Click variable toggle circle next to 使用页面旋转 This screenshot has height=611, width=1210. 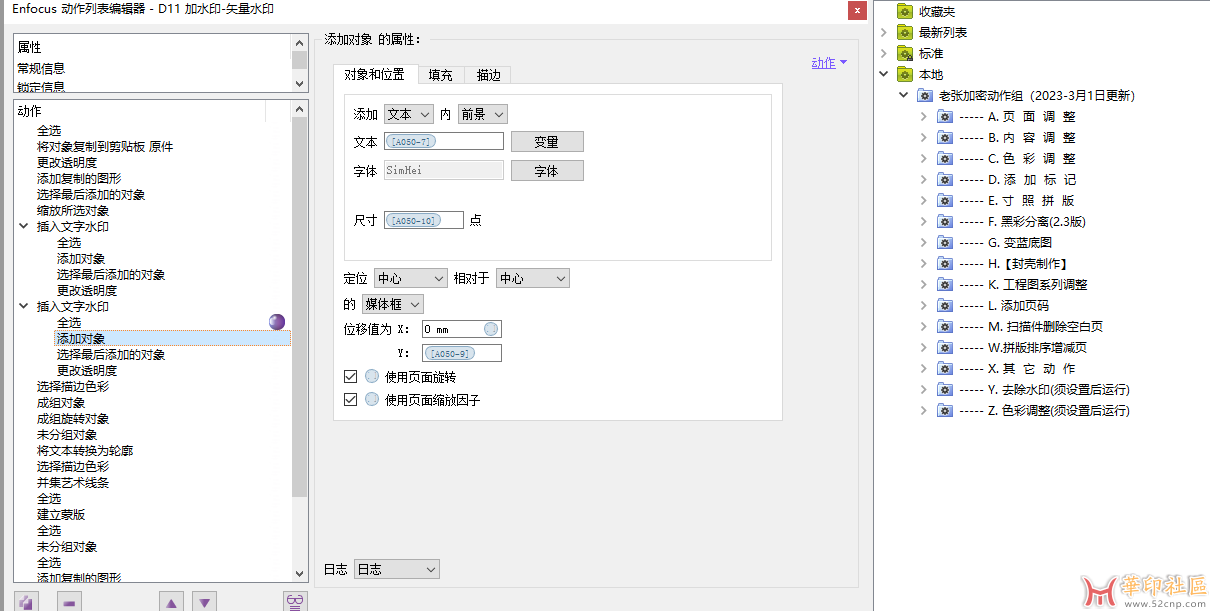point(371,377)
